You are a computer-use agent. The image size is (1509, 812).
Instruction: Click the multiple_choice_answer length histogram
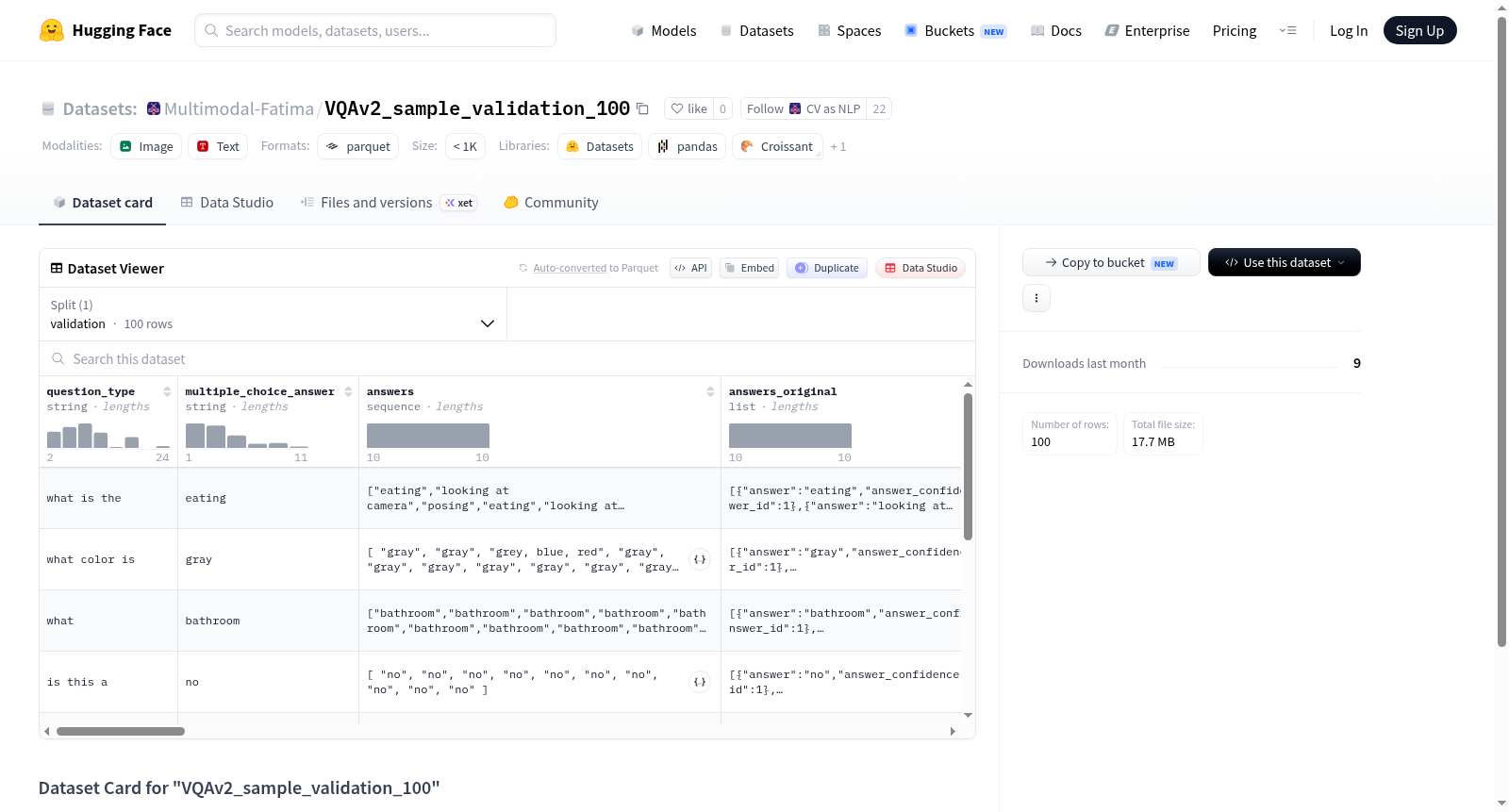pos(247,436)
